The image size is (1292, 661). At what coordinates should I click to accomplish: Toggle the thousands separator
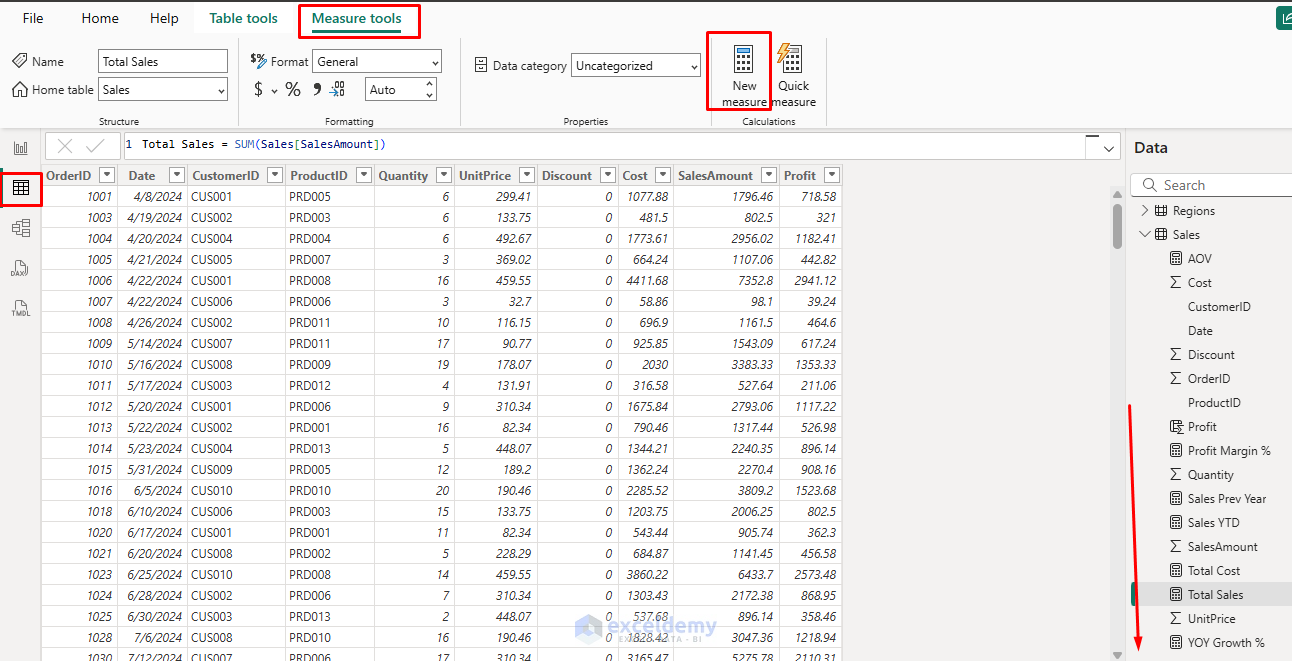(315, 89)
